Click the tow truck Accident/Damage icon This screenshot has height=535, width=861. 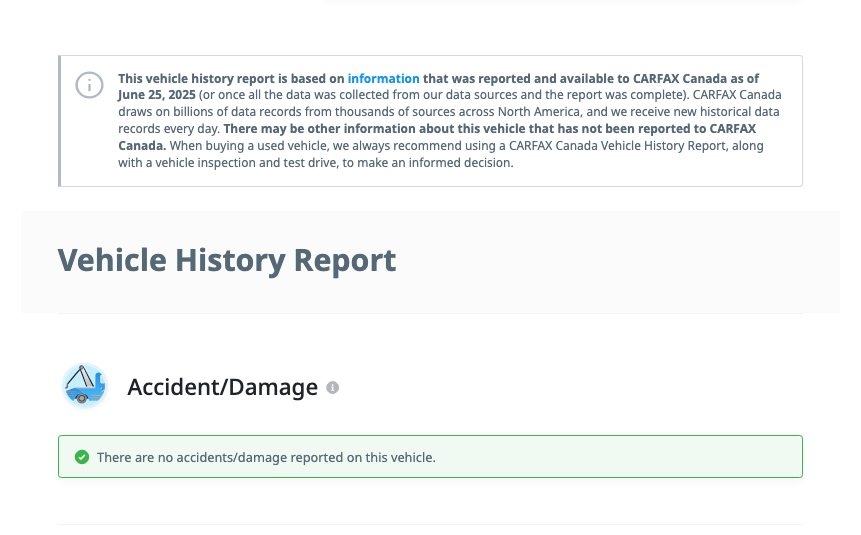[x=84, y=386]
